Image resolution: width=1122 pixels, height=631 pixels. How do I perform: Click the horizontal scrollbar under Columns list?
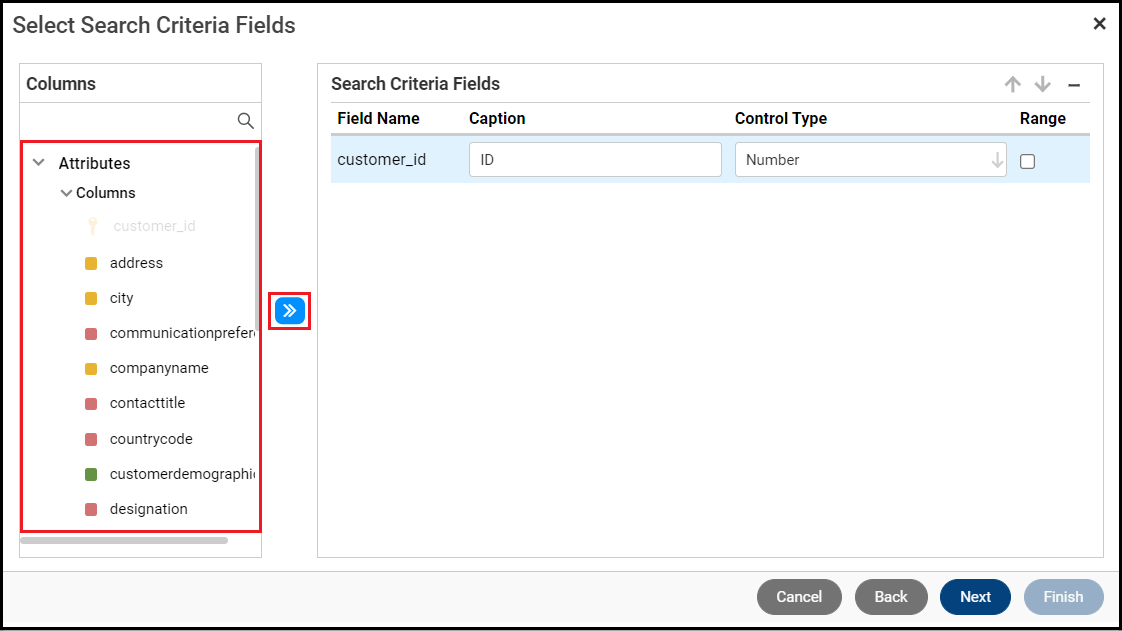[124, 541]
